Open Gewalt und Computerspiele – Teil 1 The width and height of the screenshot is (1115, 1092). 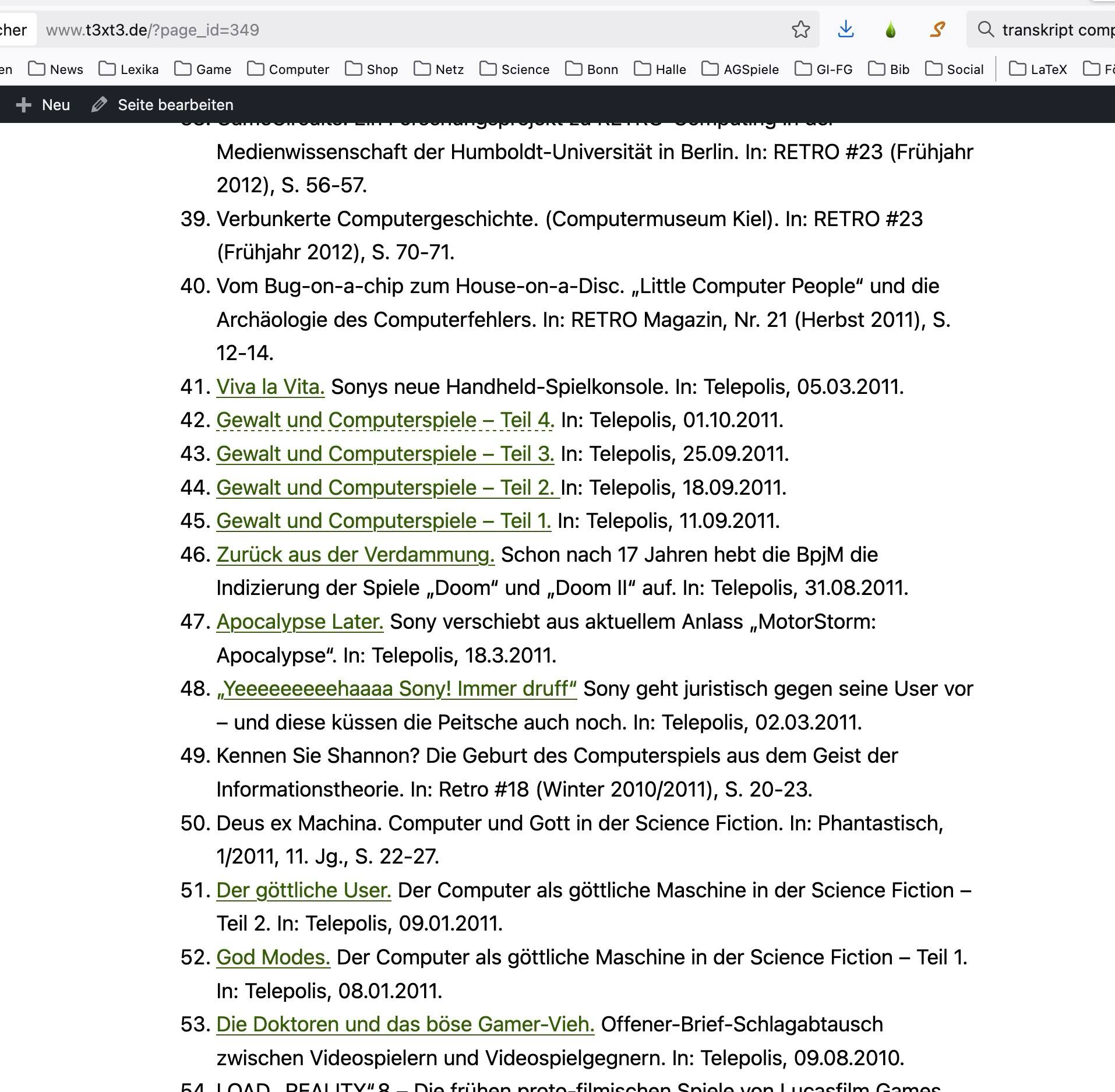pos(383,521)
